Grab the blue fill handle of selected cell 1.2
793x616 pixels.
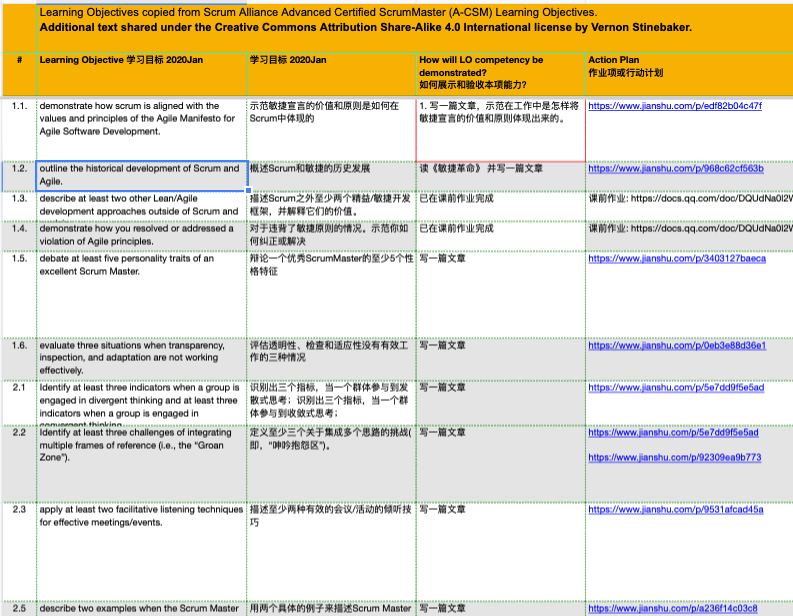[x=248, y=191]
